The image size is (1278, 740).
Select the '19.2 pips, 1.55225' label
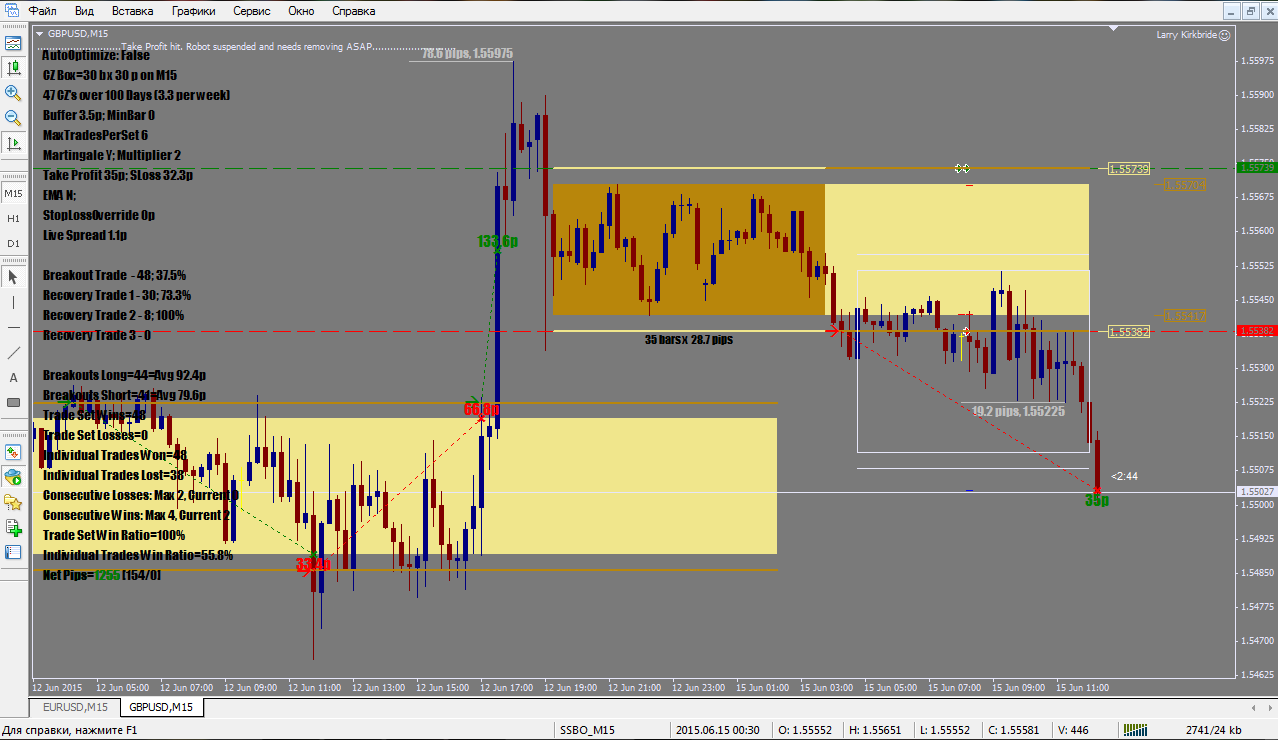[x=1018, y=410]
